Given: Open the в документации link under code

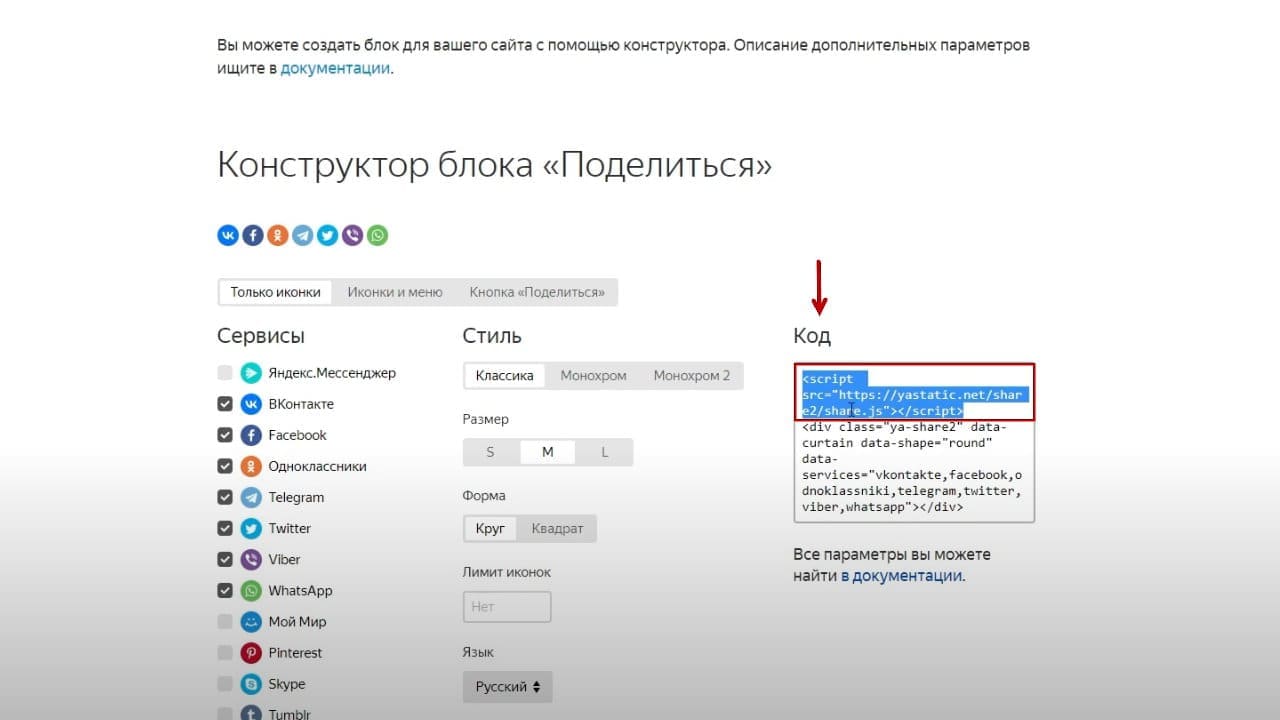Looking at the screenshot, I should pos(901,576).
